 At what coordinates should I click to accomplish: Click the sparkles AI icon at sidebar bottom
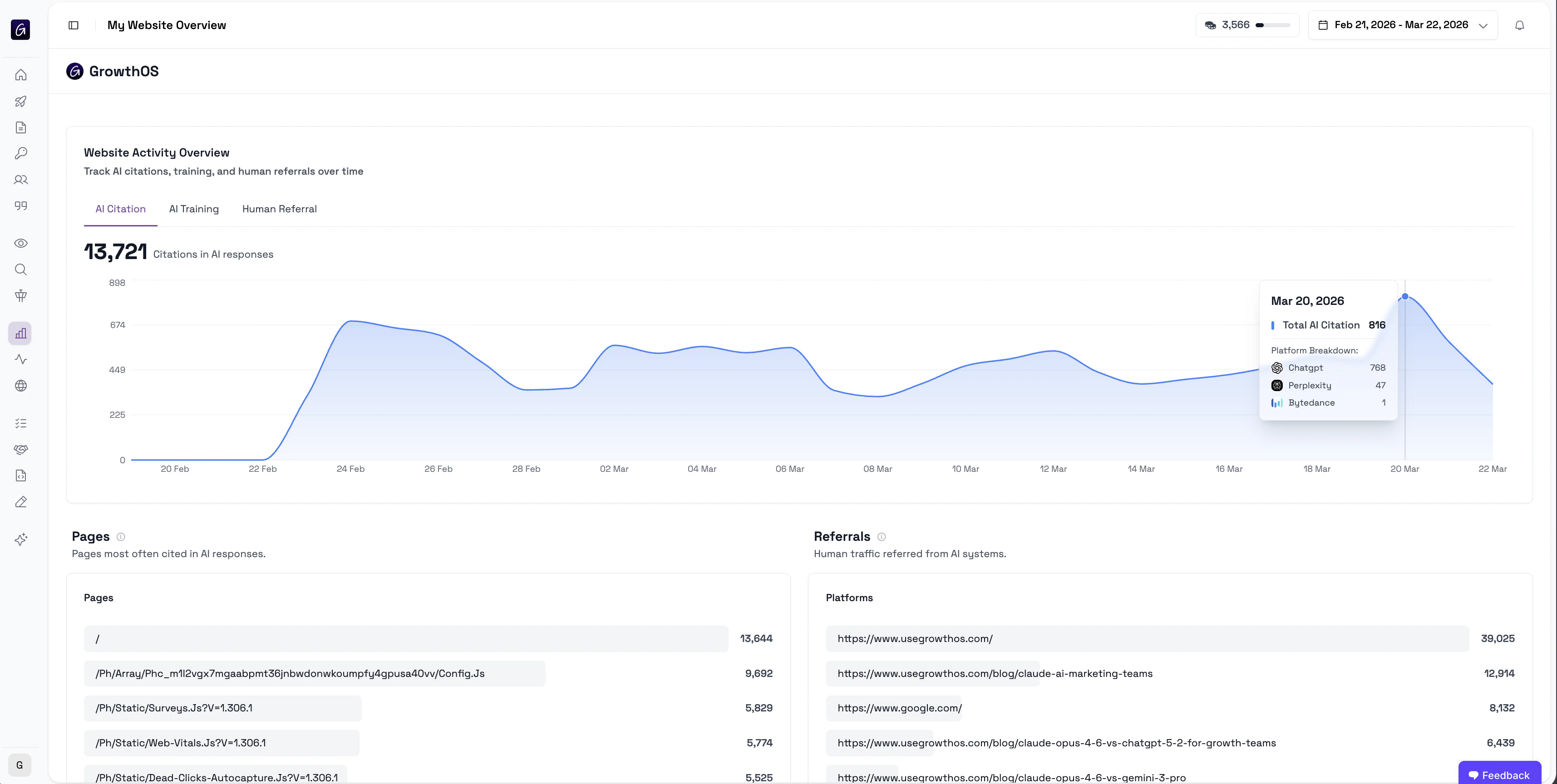20,539
